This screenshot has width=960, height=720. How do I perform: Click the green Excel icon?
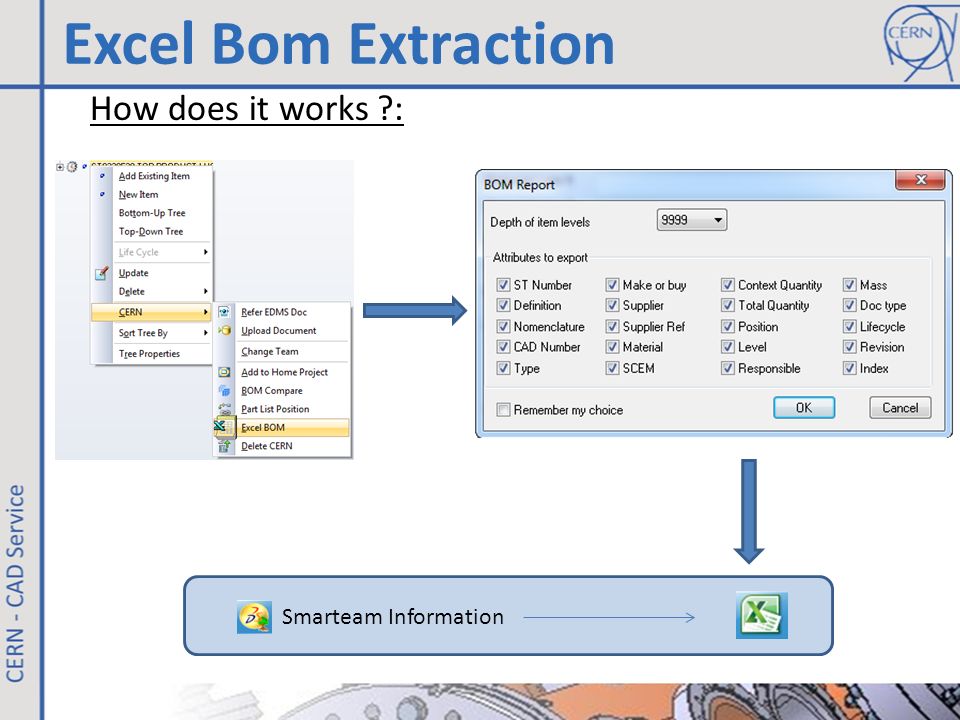point(762,615)
